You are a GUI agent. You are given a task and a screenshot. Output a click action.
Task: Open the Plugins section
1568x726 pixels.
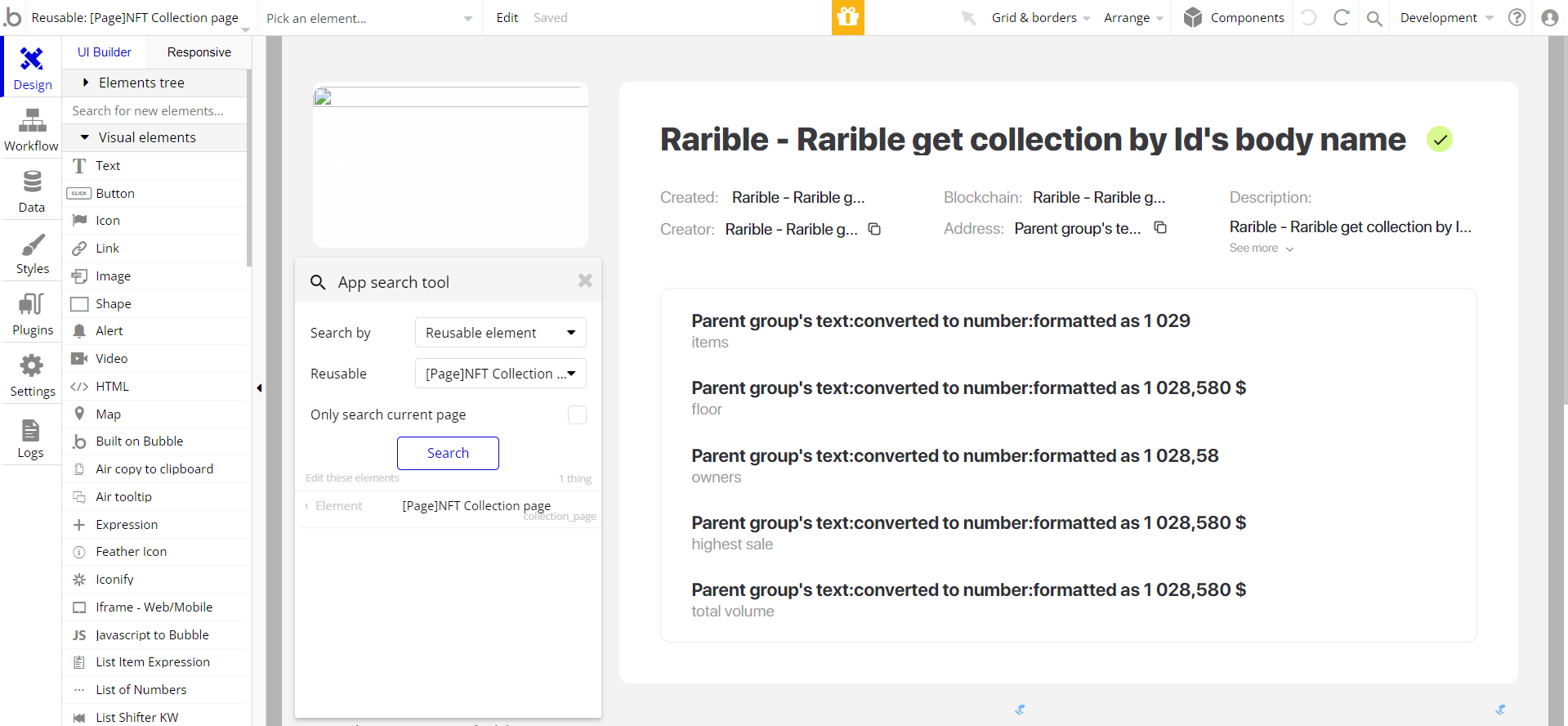[x=32, y=313]
